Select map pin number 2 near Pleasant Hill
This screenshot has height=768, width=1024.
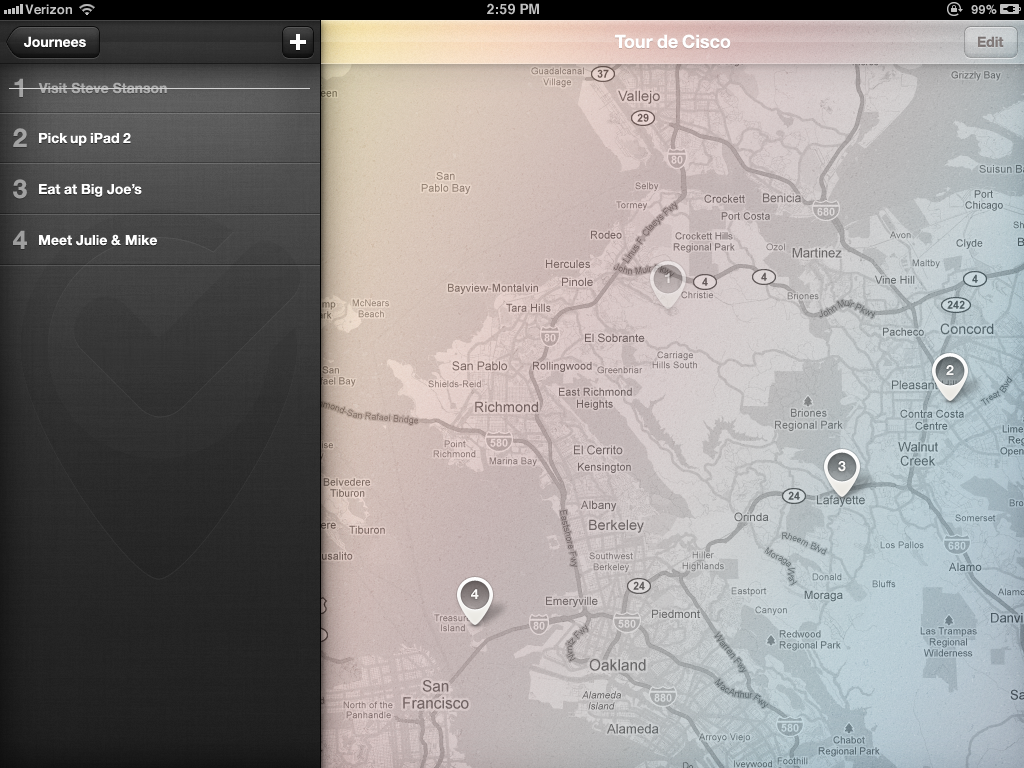[x=950, y=377]
